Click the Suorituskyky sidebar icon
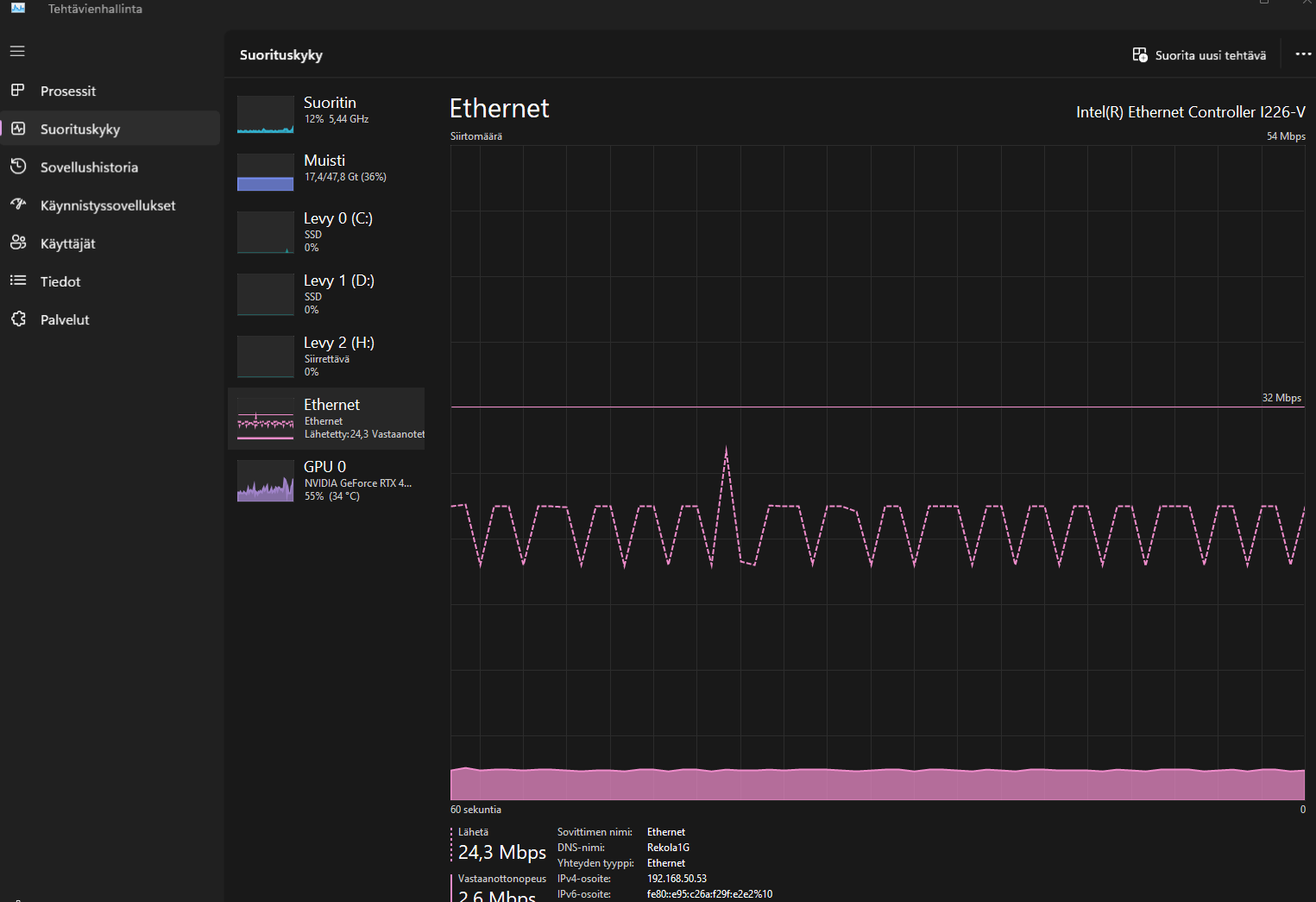 [17, 129]
